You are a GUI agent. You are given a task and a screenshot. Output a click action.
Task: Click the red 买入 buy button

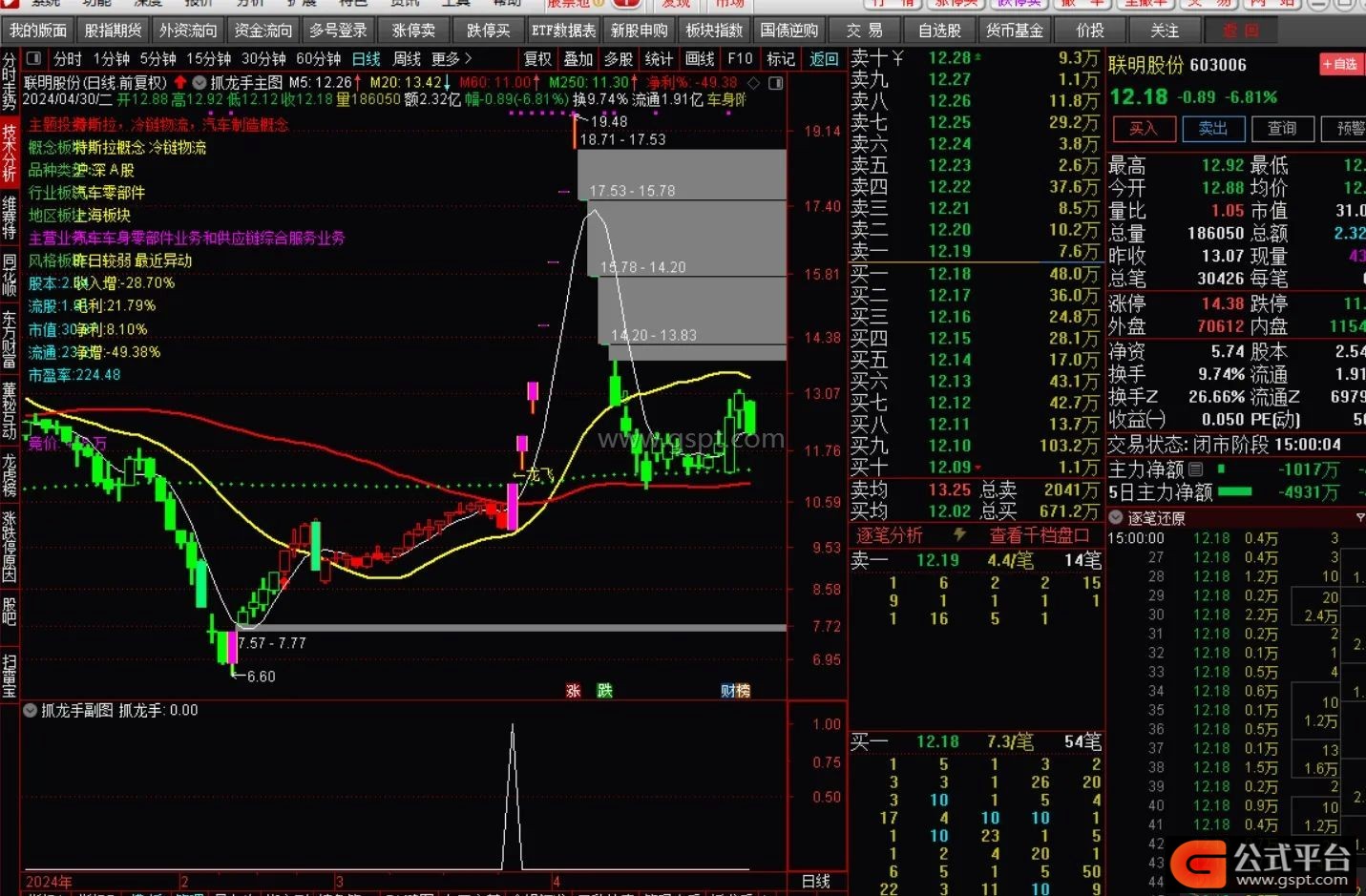(1143, 128)
